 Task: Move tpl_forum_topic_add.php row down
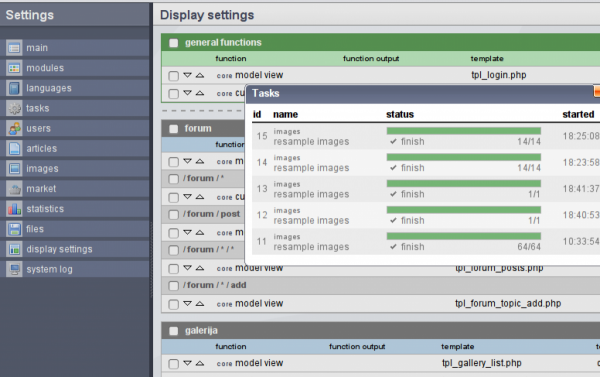[x=187, y=304]
